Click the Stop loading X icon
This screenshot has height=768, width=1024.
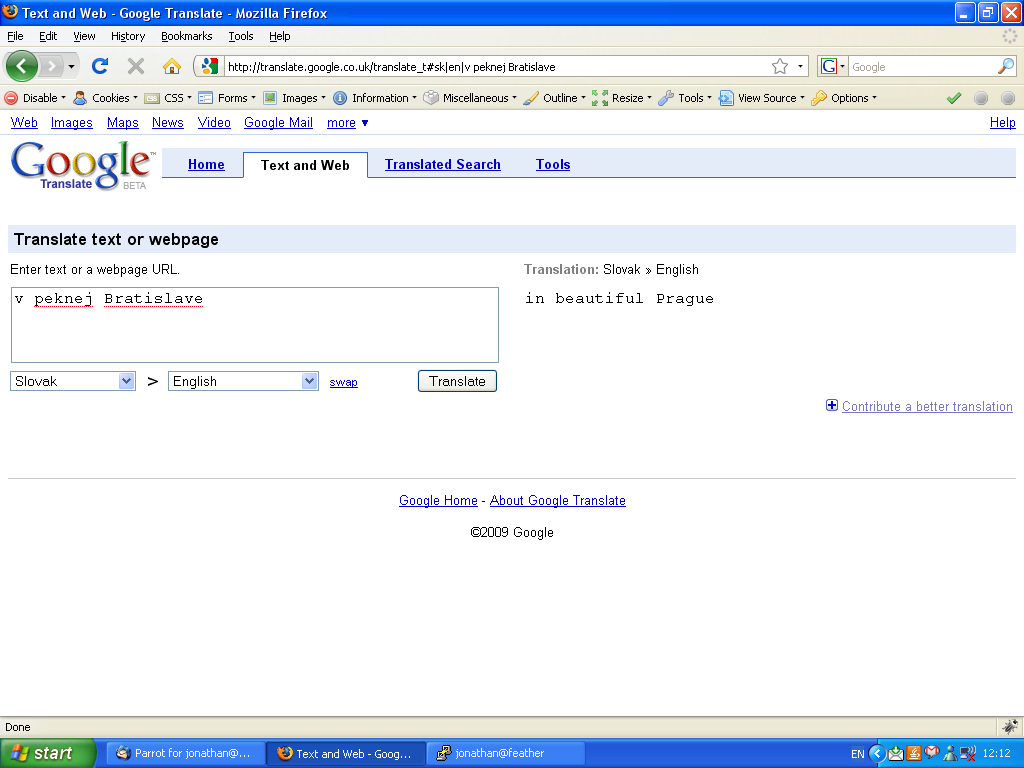(x=136, y=66)
